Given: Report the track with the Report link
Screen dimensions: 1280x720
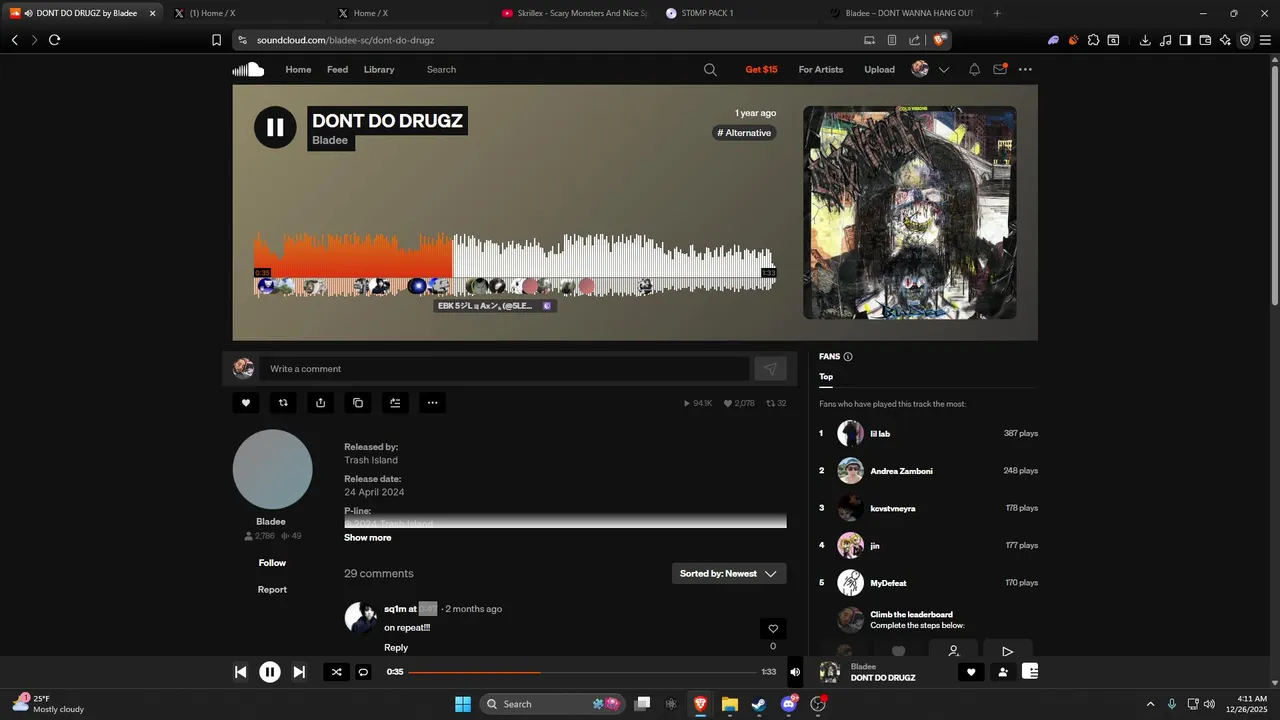Looking at the screenshot, I should [272, 590].
